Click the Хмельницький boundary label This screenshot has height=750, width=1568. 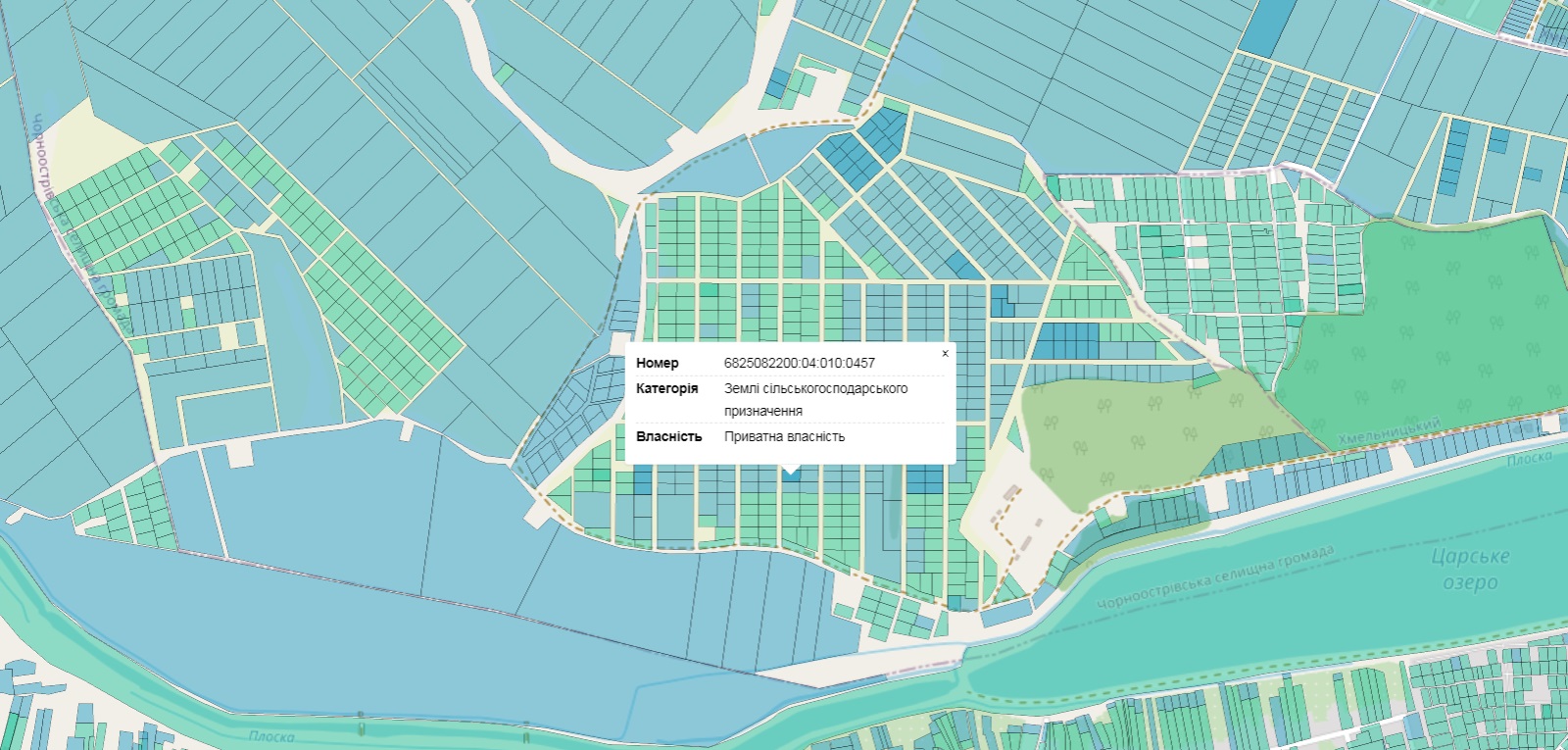coord(1389,430)
